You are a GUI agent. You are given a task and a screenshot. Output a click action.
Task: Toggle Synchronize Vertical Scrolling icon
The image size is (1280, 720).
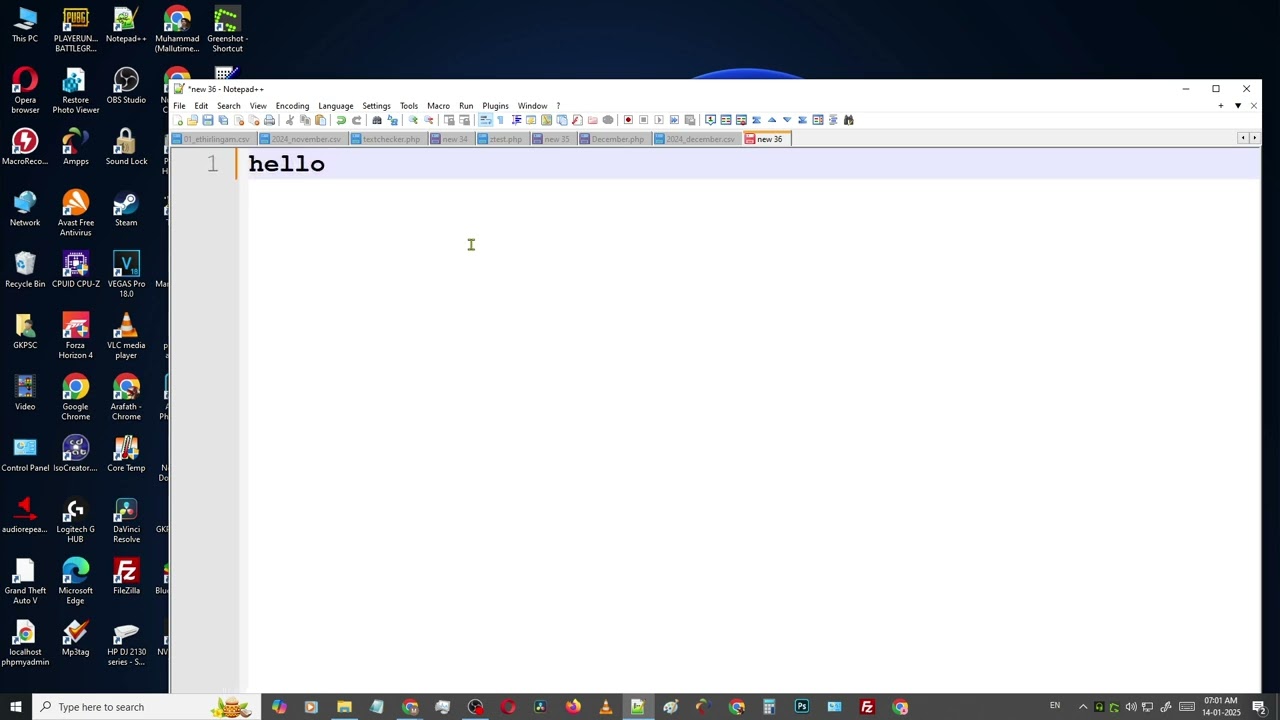[449, 120]
